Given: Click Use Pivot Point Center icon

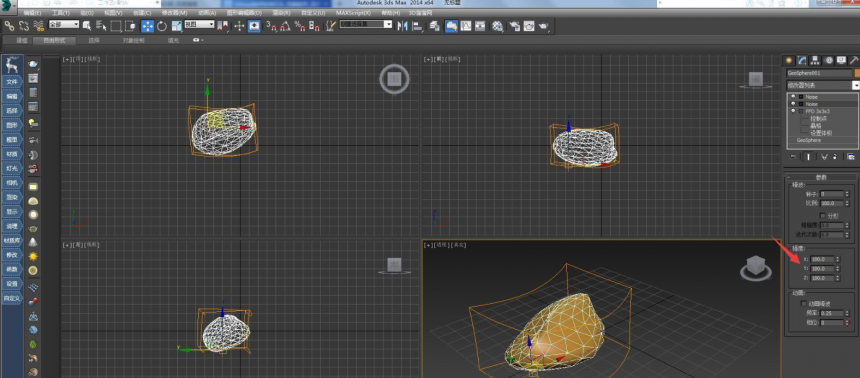Looking at the screenshot, I should pyautogui.click(x=223, y=25).
